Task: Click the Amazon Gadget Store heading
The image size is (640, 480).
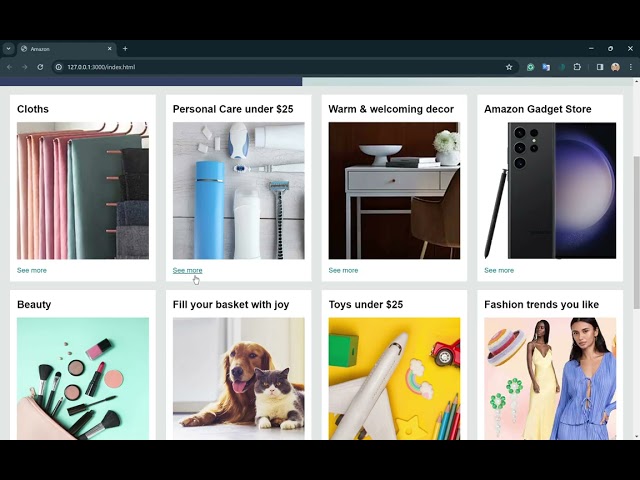Action: point(538,109)
